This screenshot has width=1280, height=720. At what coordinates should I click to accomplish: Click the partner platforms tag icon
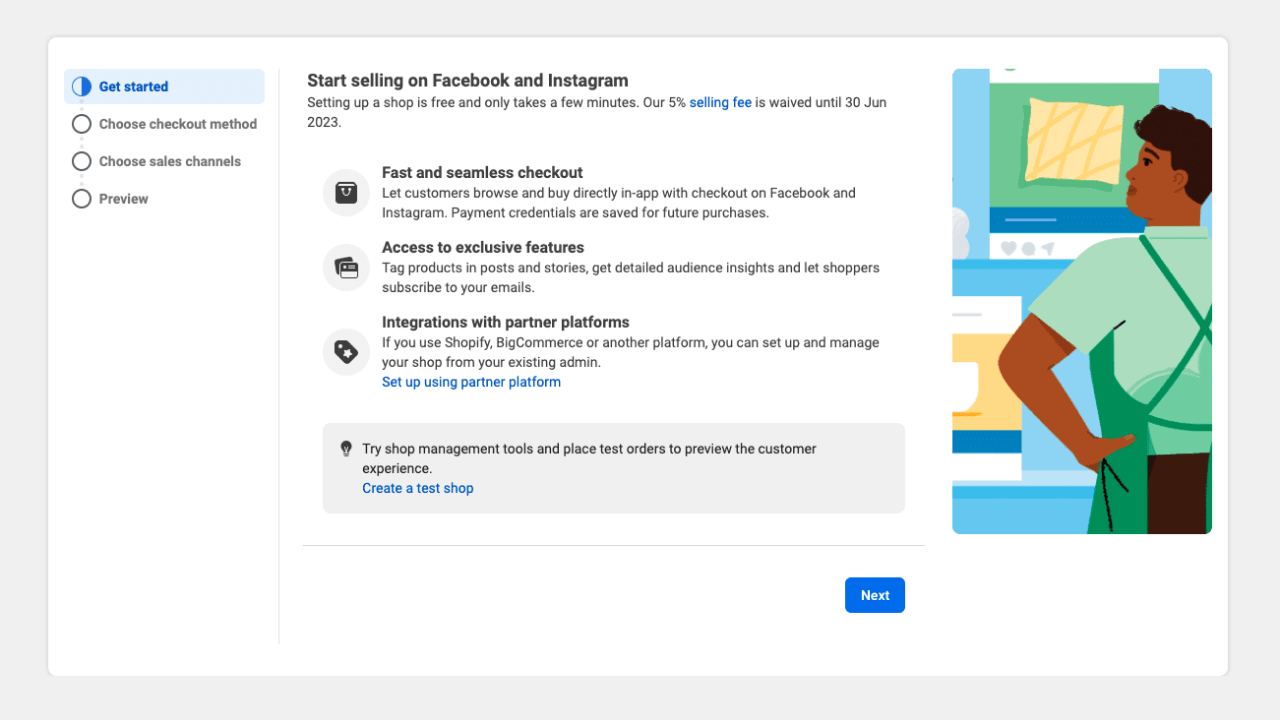[346, 352]
